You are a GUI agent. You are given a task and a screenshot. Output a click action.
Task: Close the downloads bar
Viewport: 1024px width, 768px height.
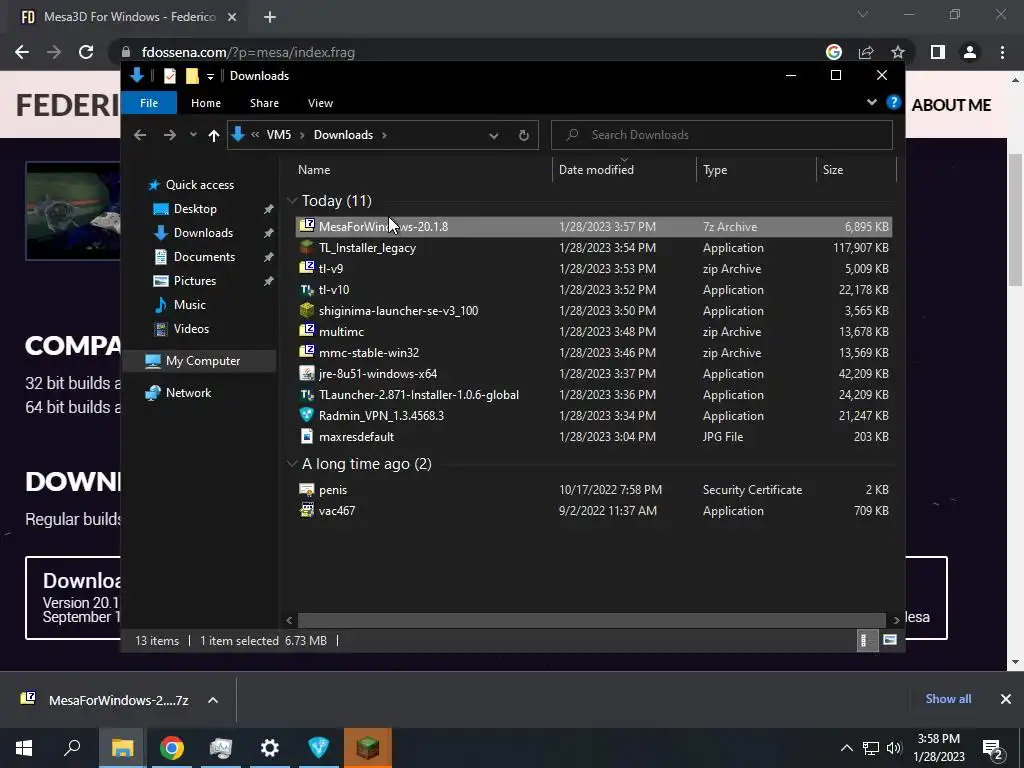[x=1006, y=699]
